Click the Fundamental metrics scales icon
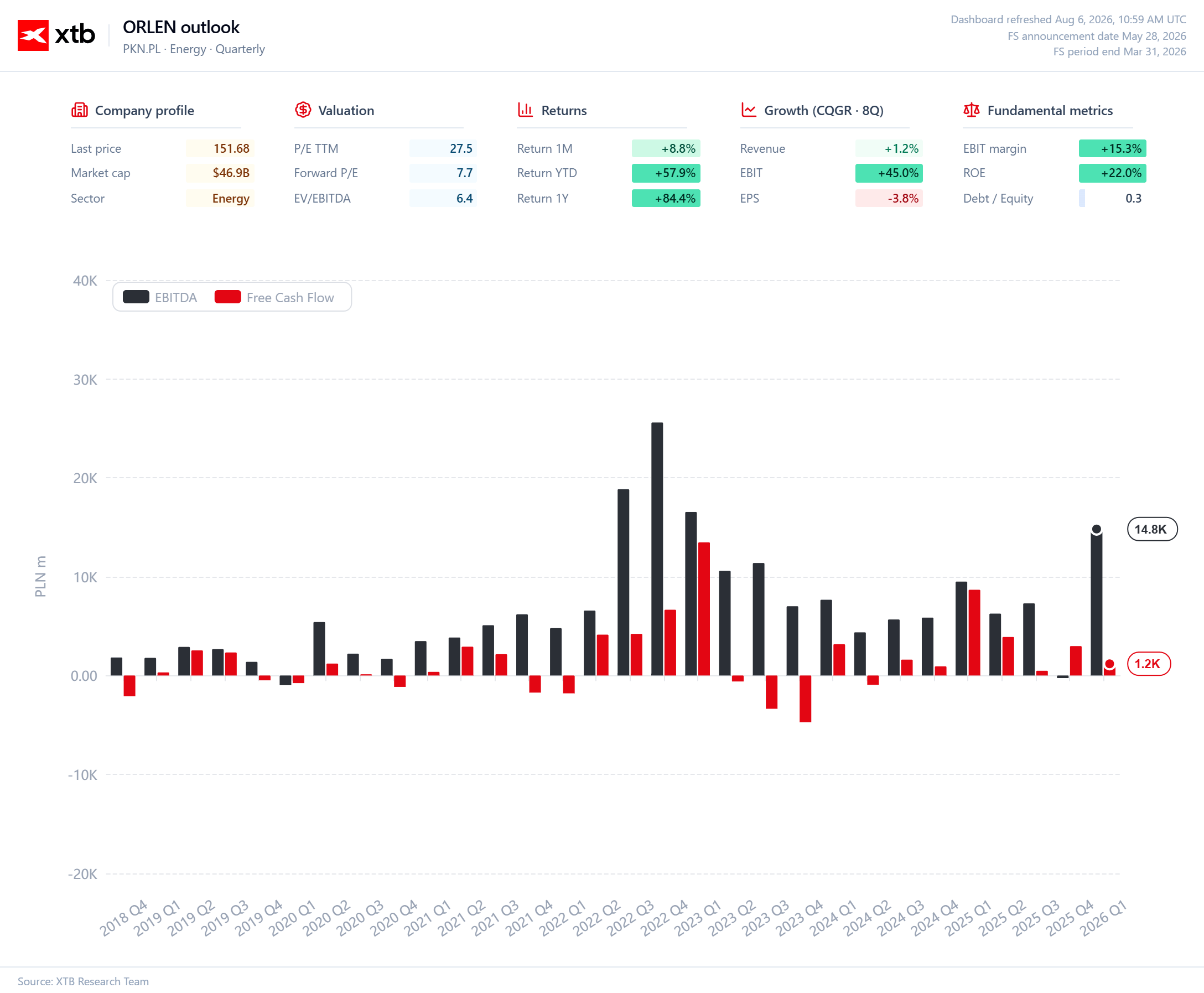This screenshot has width=1204, height=993. [971, 110]
